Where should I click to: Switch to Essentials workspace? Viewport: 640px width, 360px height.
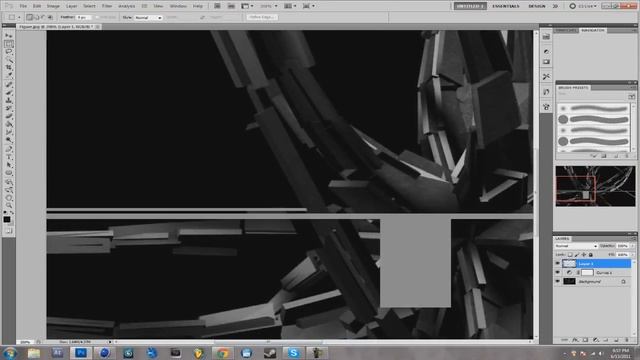(506, 6)
